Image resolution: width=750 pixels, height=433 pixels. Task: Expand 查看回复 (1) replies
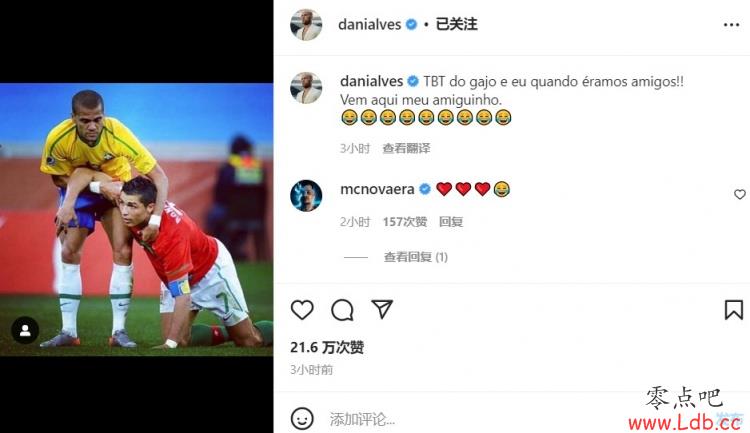415,257
